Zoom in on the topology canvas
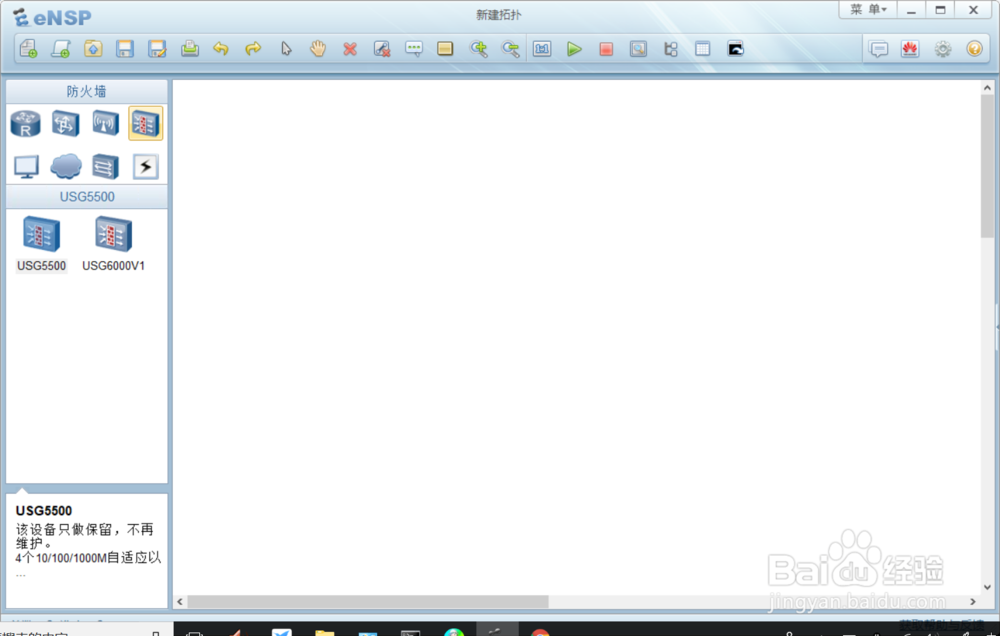 click(x=478, y=49)
